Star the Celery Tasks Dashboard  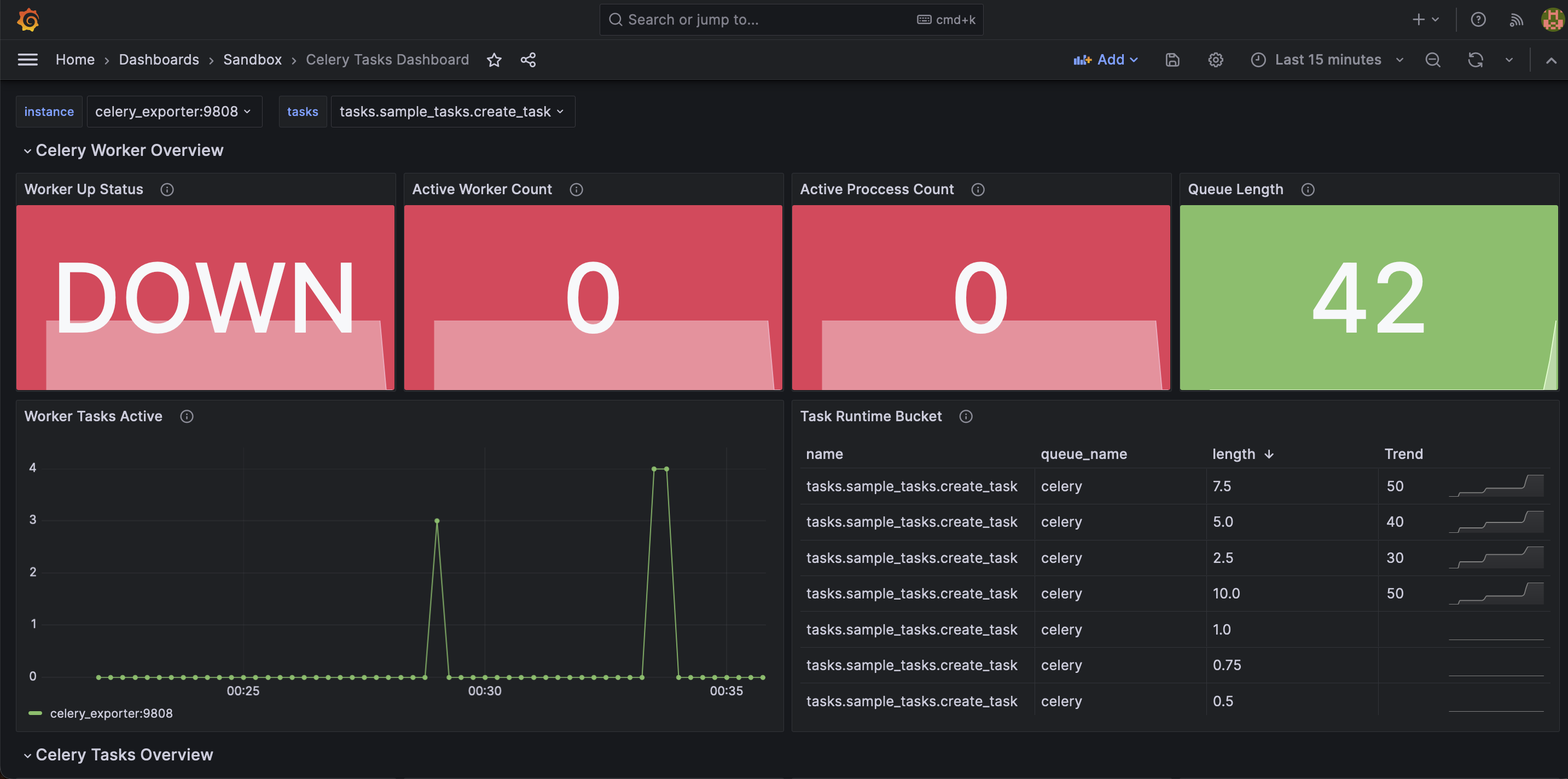493,60
